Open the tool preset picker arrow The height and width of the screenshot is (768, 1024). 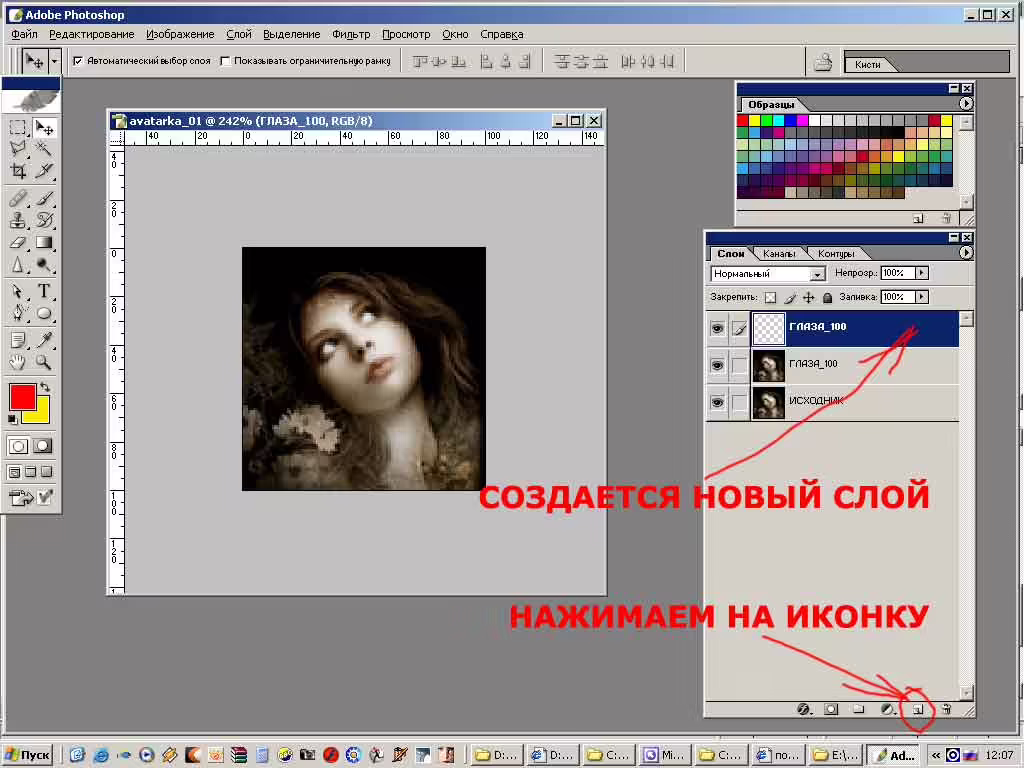point(54,61)
